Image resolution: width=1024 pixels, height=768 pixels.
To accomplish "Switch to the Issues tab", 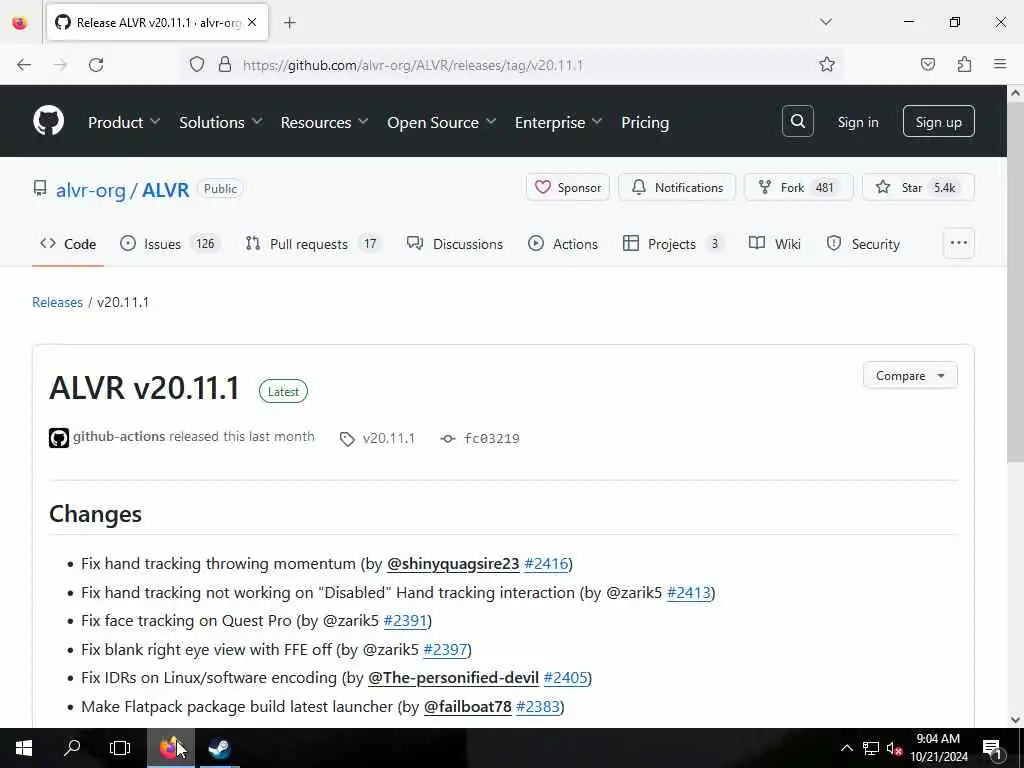I will pos(170,244).
